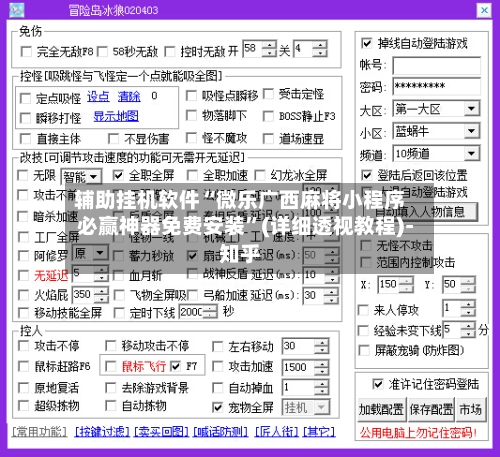Click the app icon in title bar
The image size is (500, 457).
coord(17,10)
